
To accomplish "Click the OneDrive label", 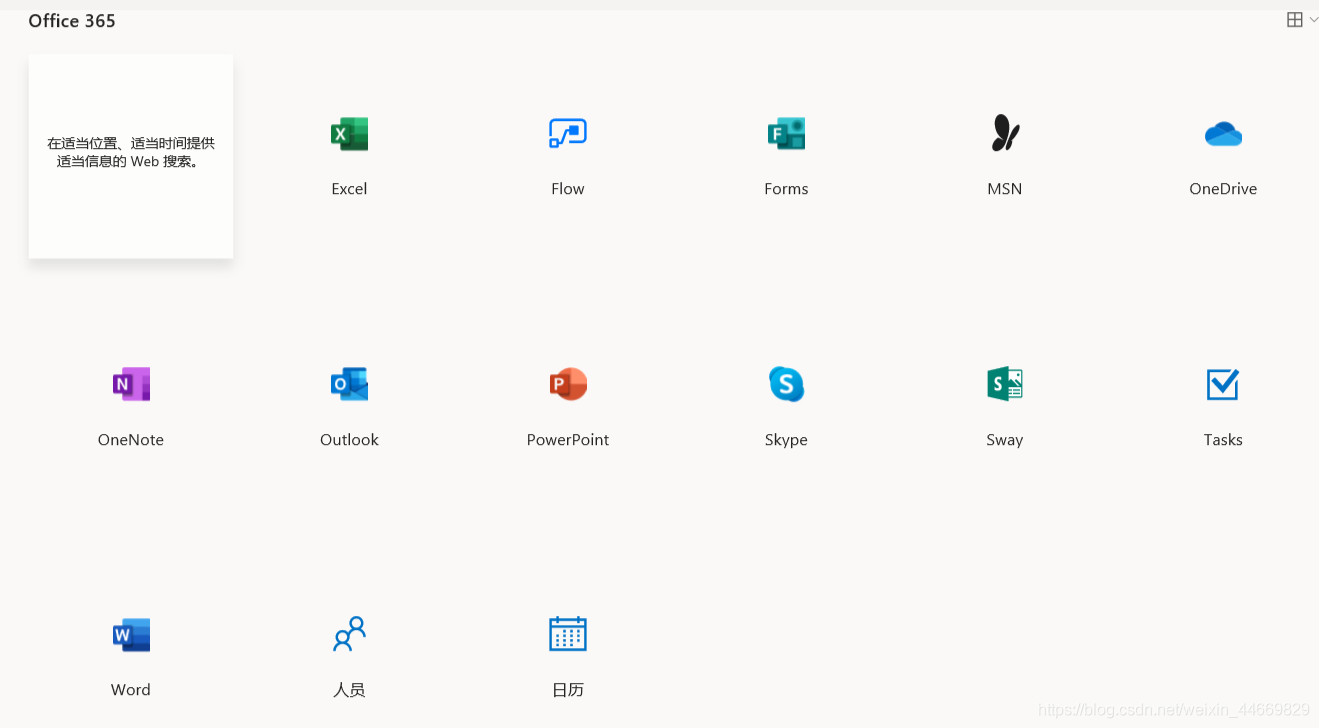I will (1223, 188).
